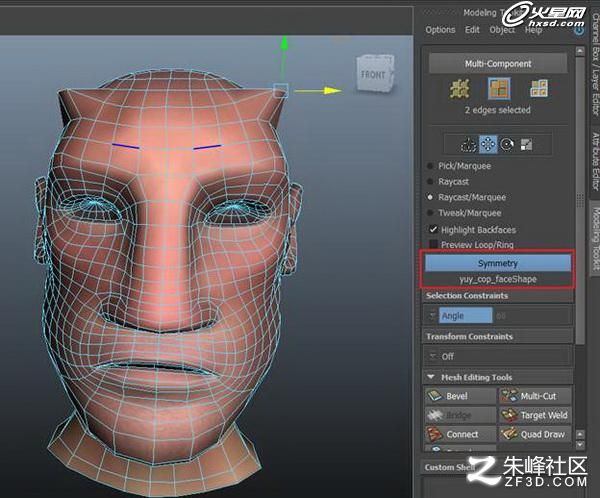
Task: Click the Quad Draw tool
Action: point(535,434)
